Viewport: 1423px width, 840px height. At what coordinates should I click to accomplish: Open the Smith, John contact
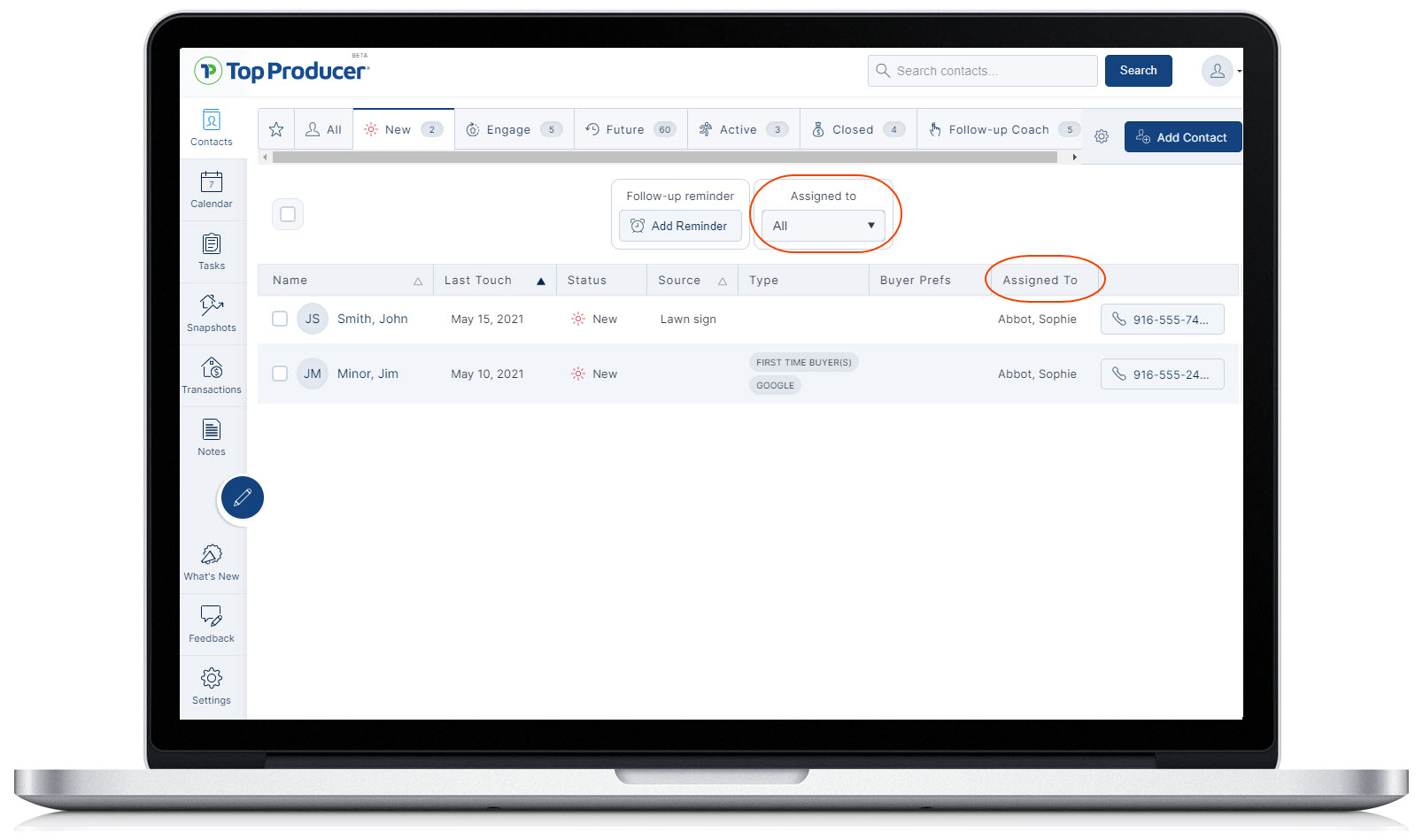tap(373, 319)
